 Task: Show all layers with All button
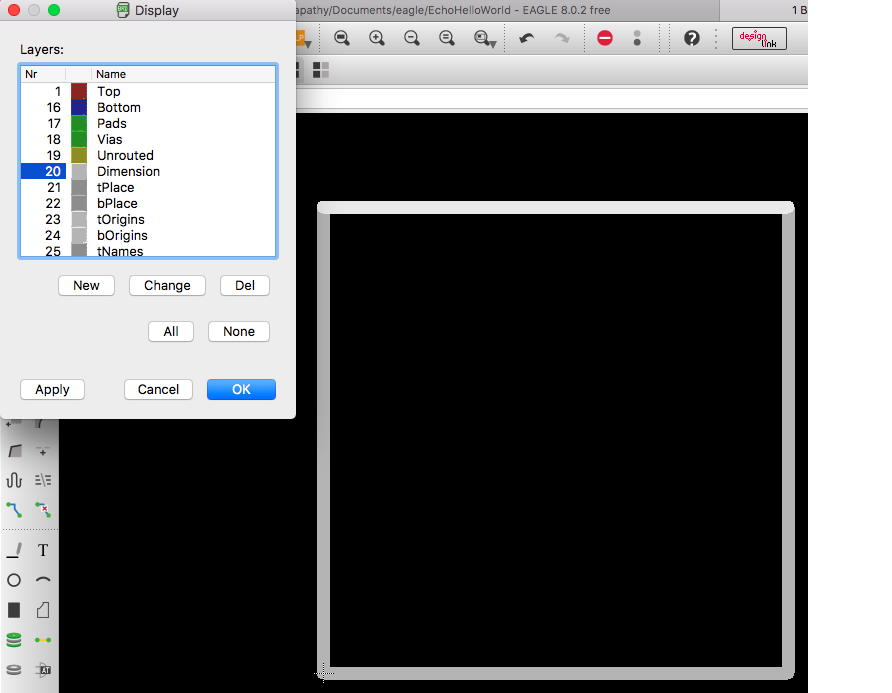(171, 332)
